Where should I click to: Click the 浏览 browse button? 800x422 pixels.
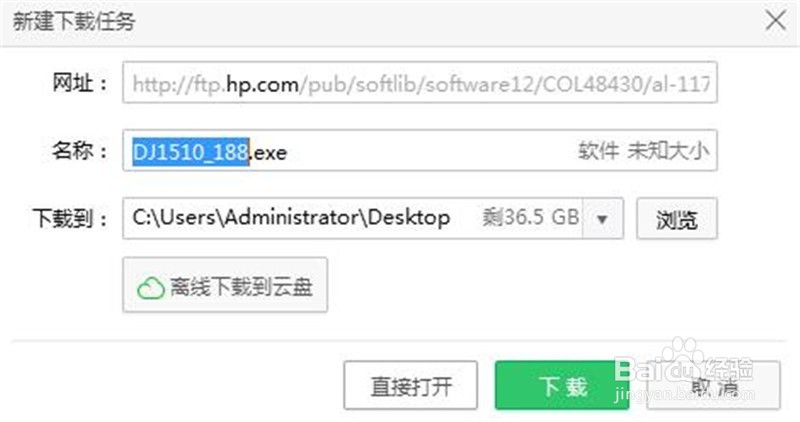[677, 219]
